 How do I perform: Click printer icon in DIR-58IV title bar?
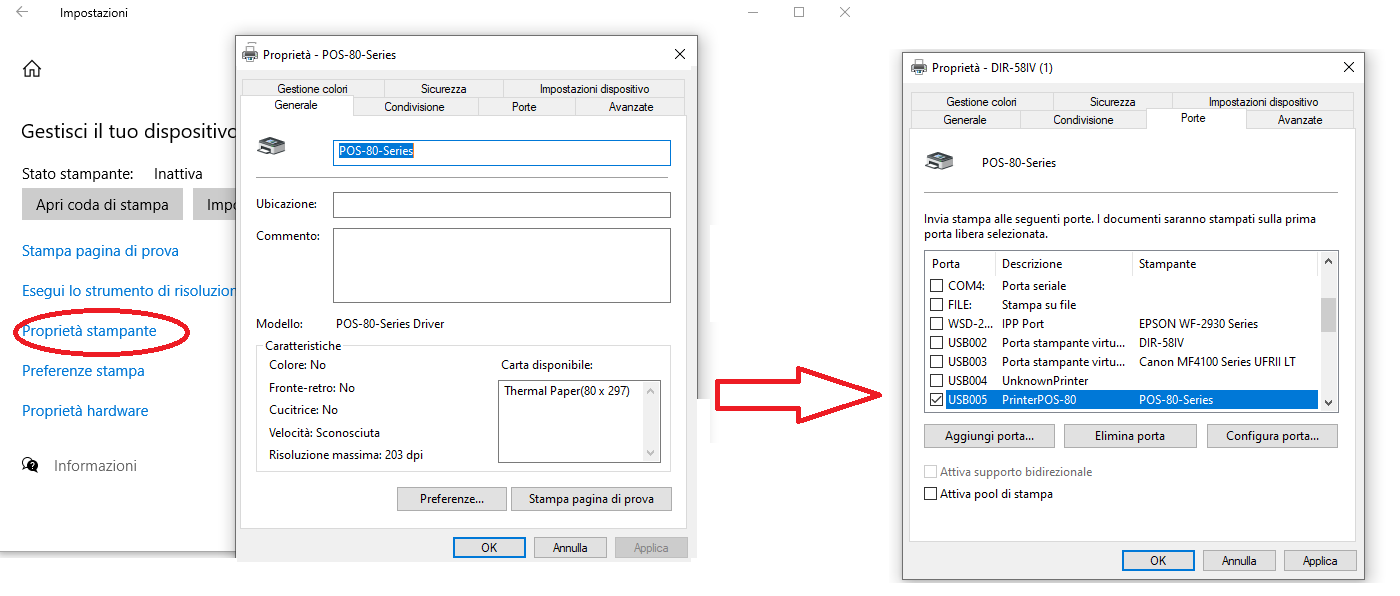coord(919,68)
